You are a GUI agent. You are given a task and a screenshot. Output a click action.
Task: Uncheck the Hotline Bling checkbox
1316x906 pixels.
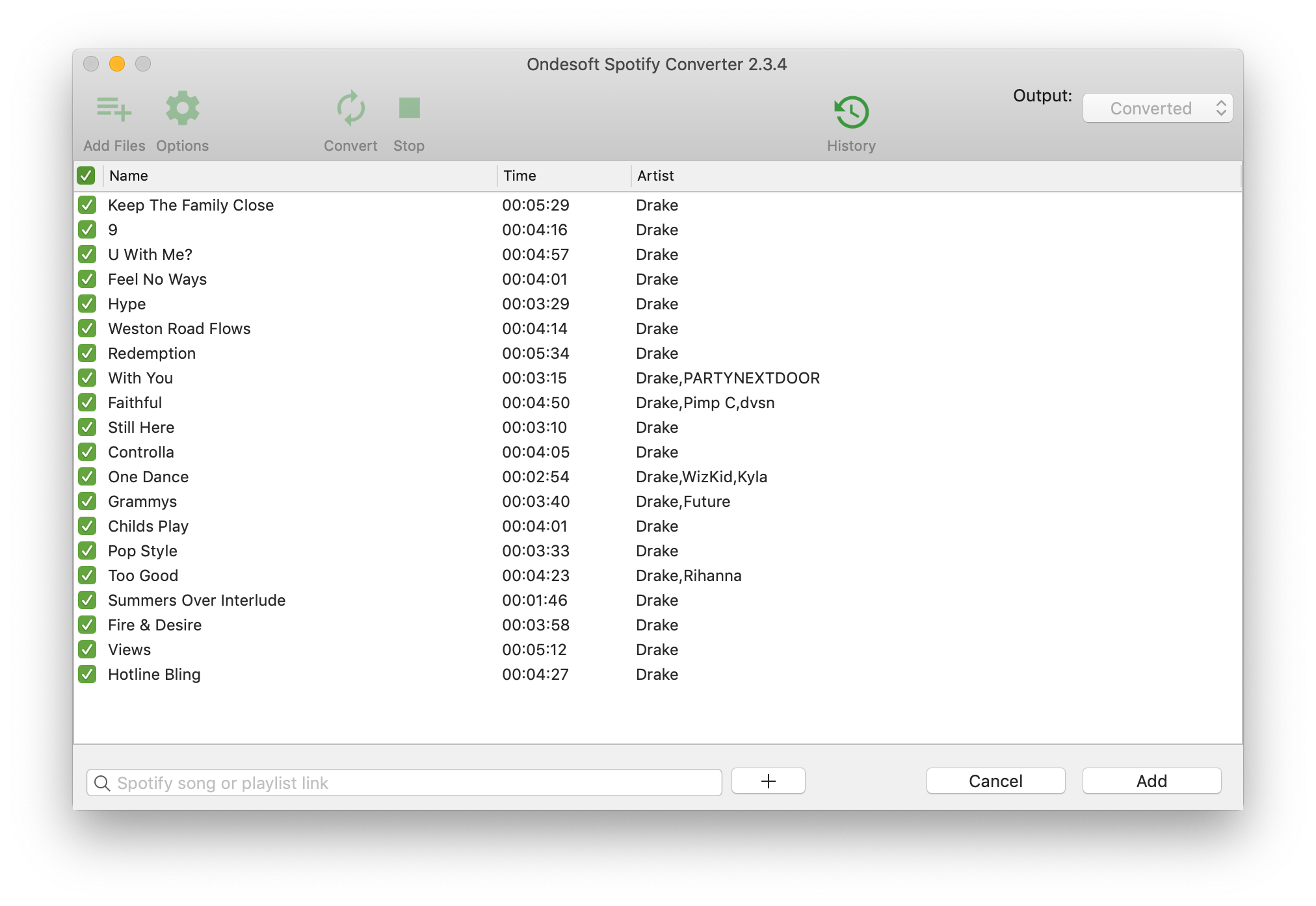coord(87,675)
